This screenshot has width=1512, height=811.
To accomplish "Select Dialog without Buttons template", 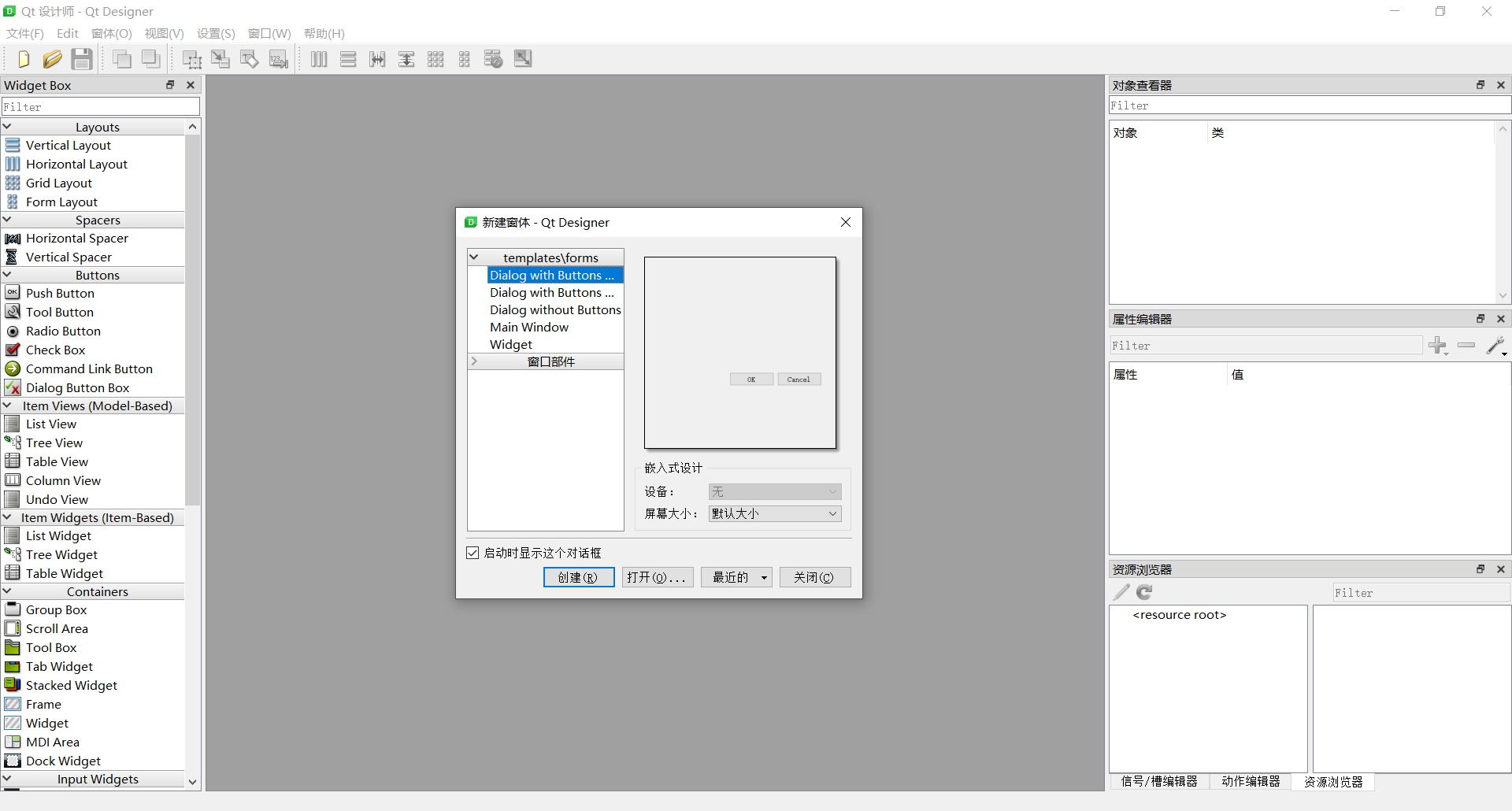I will (555, 309).
